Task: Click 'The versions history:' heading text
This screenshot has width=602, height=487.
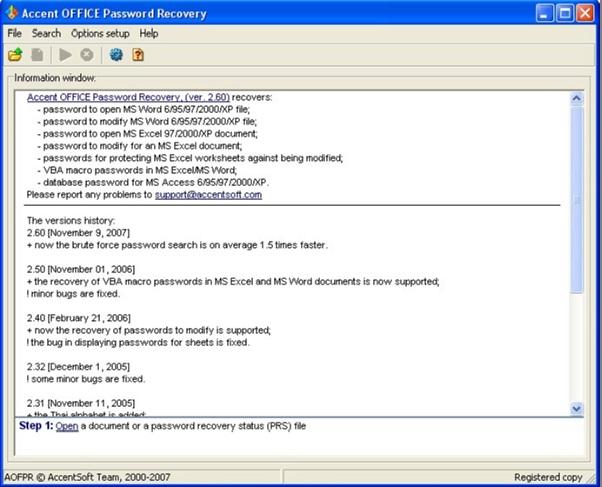Action: pyautogui.click(x=71, y=220)
